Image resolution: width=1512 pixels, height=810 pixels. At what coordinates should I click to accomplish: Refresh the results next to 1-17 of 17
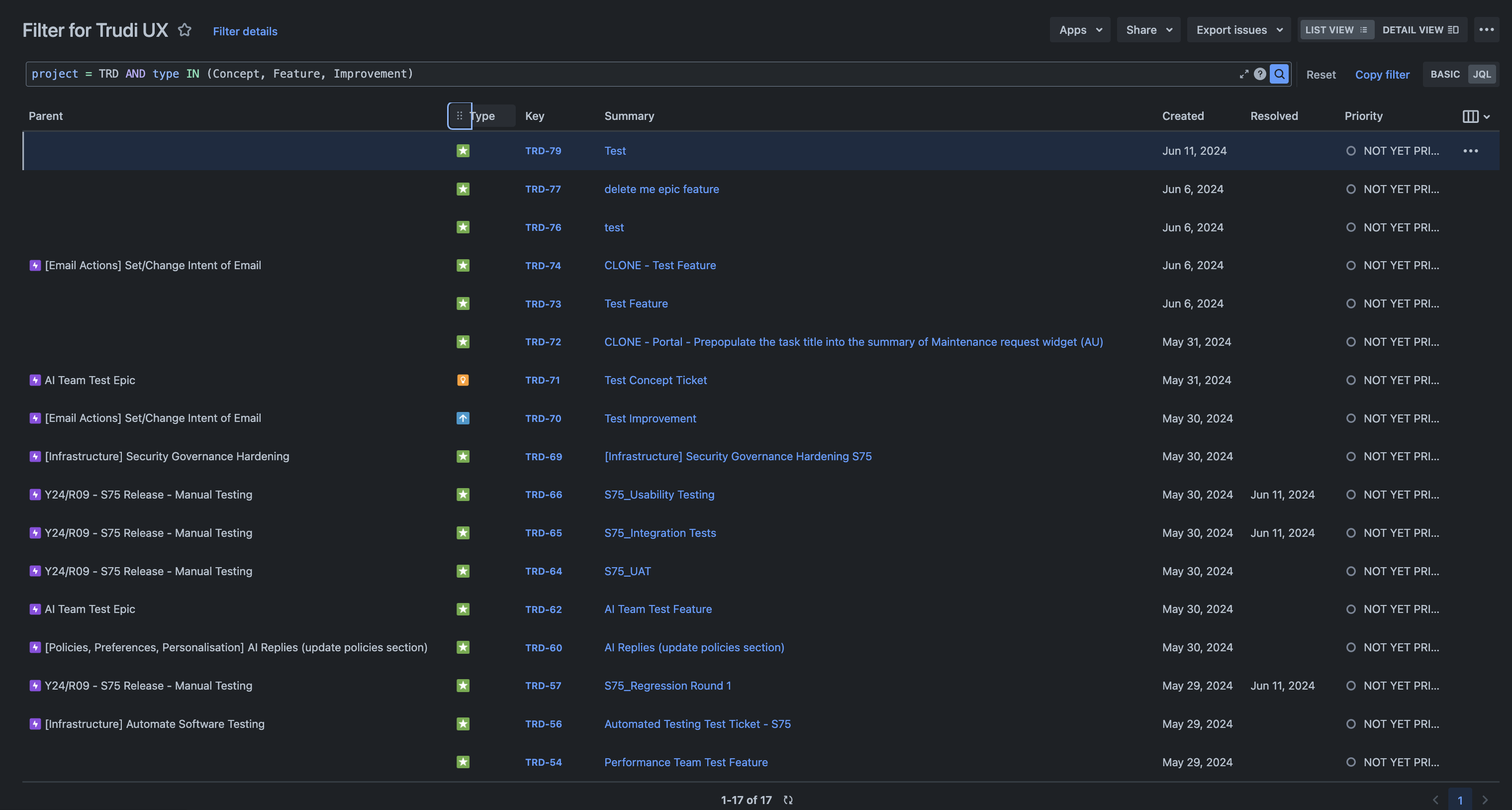pos(788,800)
